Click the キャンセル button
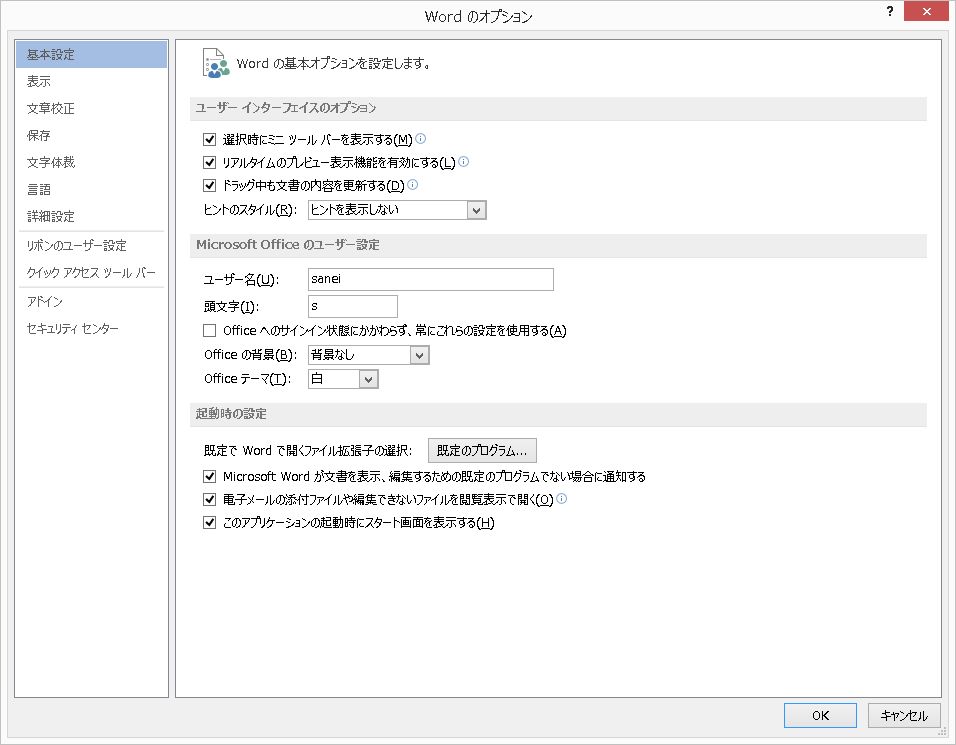Viewport: 956px width, 745px height. point(904,715)
